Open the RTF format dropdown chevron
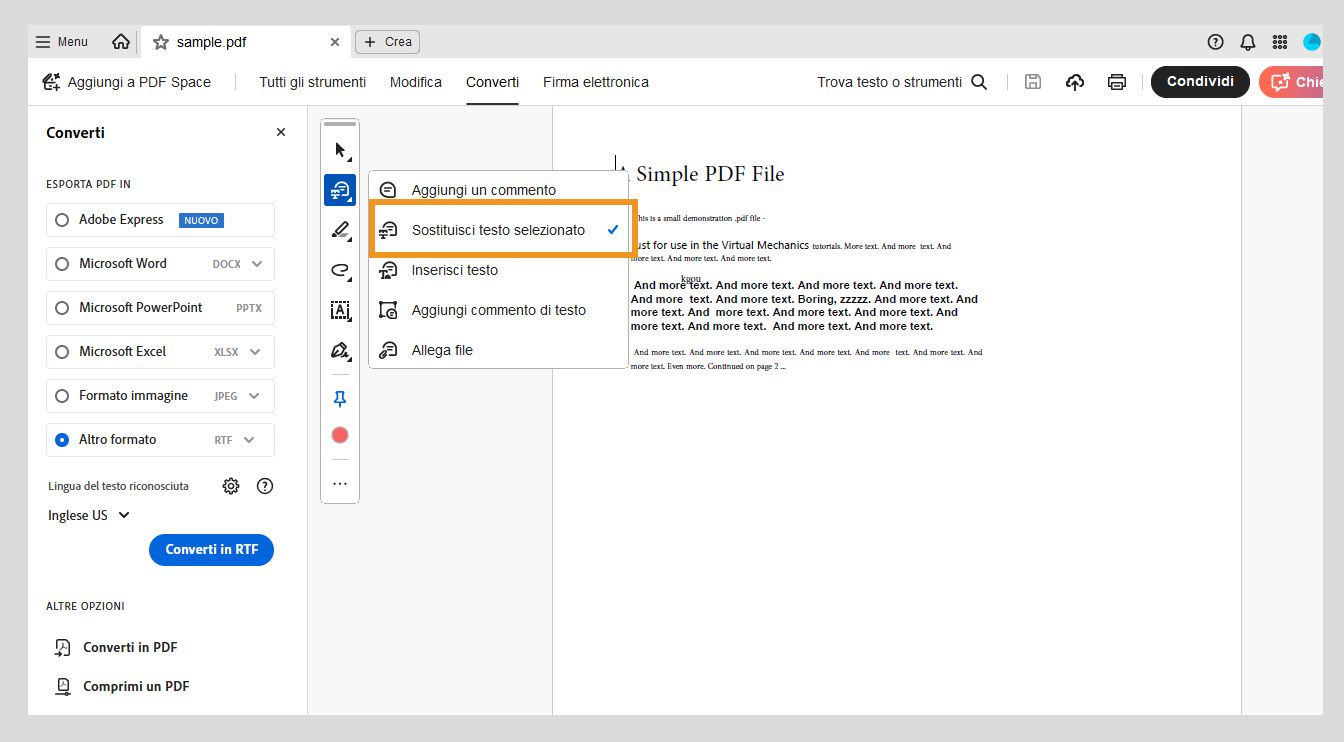 tap(249, 440)
